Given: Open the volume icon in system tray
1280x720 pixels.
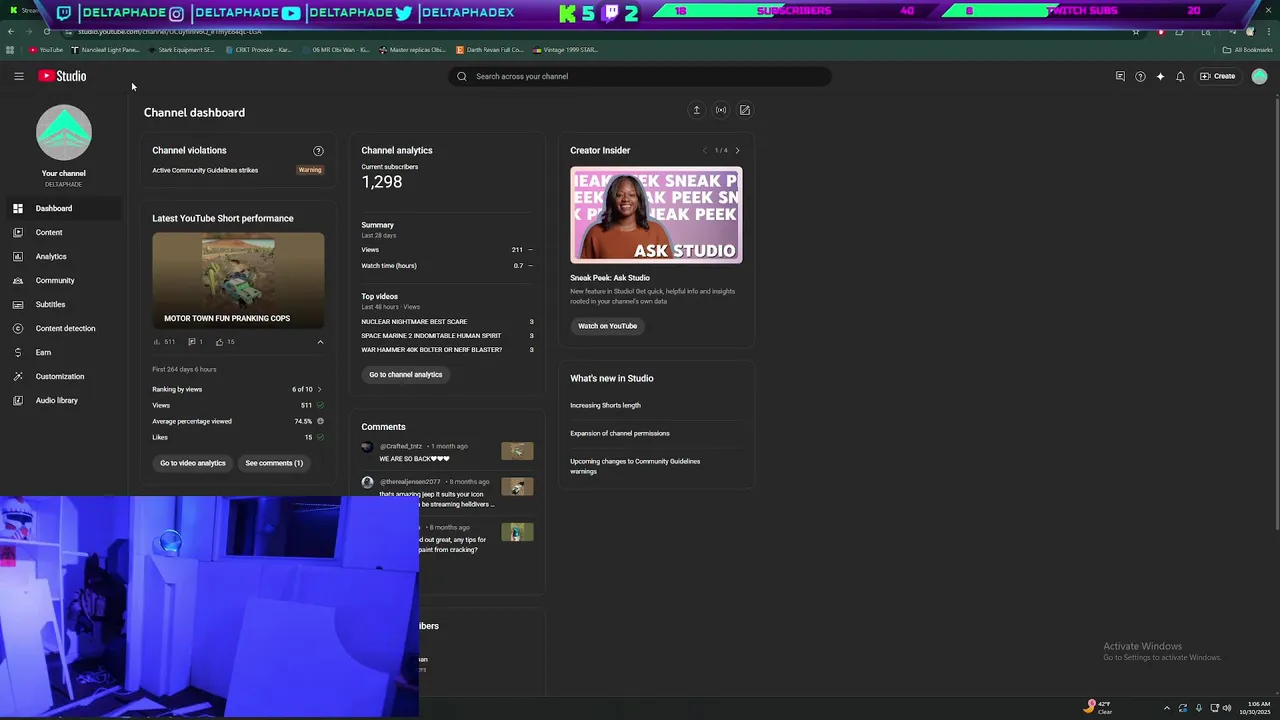Looking at the screenshot, I should (1227, 708).
